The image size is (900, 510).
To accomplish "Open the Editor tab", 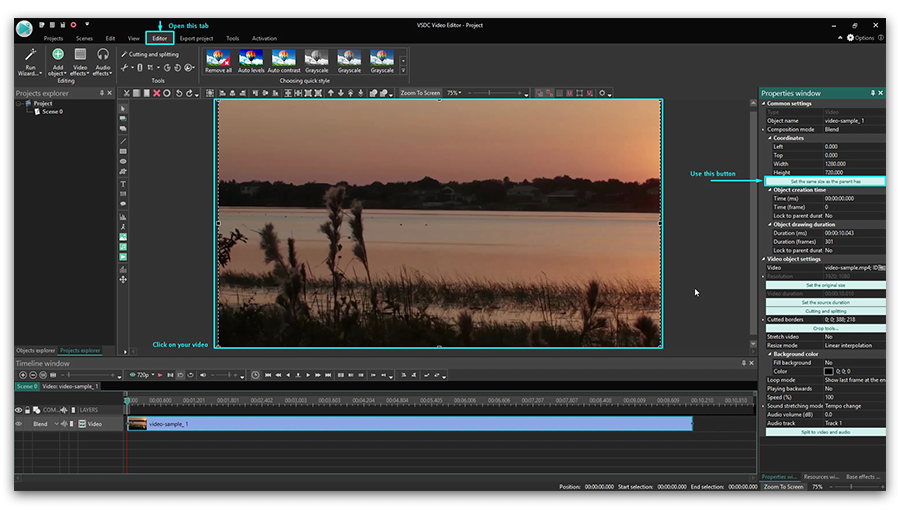I will pos(160,38).
